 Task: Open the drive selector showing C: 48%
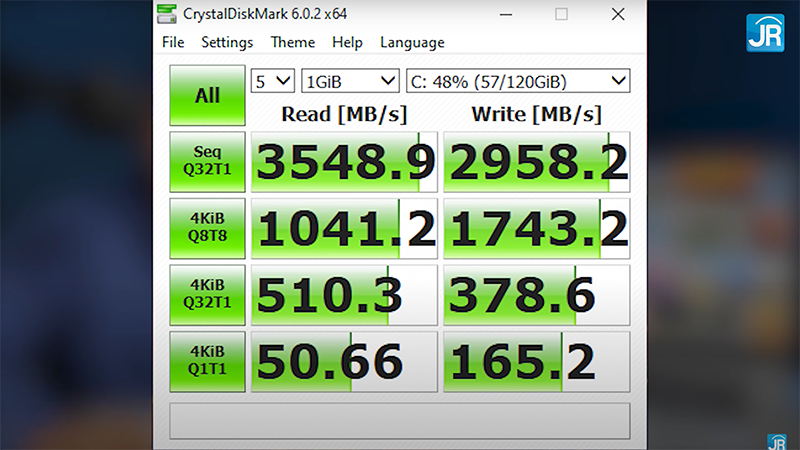click(x=518, y=80)
